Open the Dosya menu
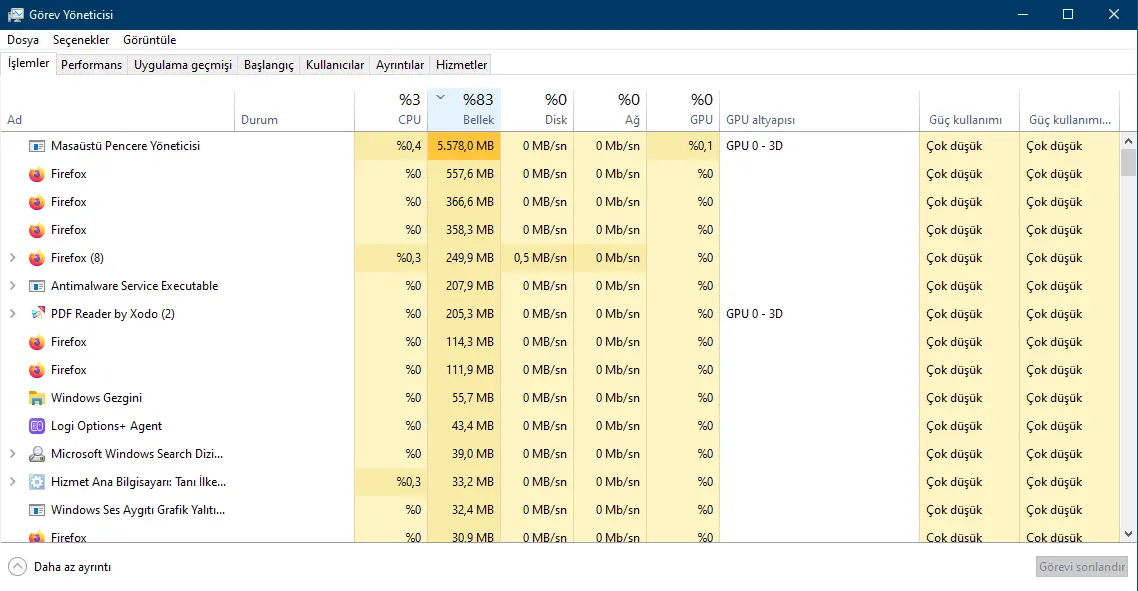The height and width of the screenshot is (591, 1138). [23, 40]
